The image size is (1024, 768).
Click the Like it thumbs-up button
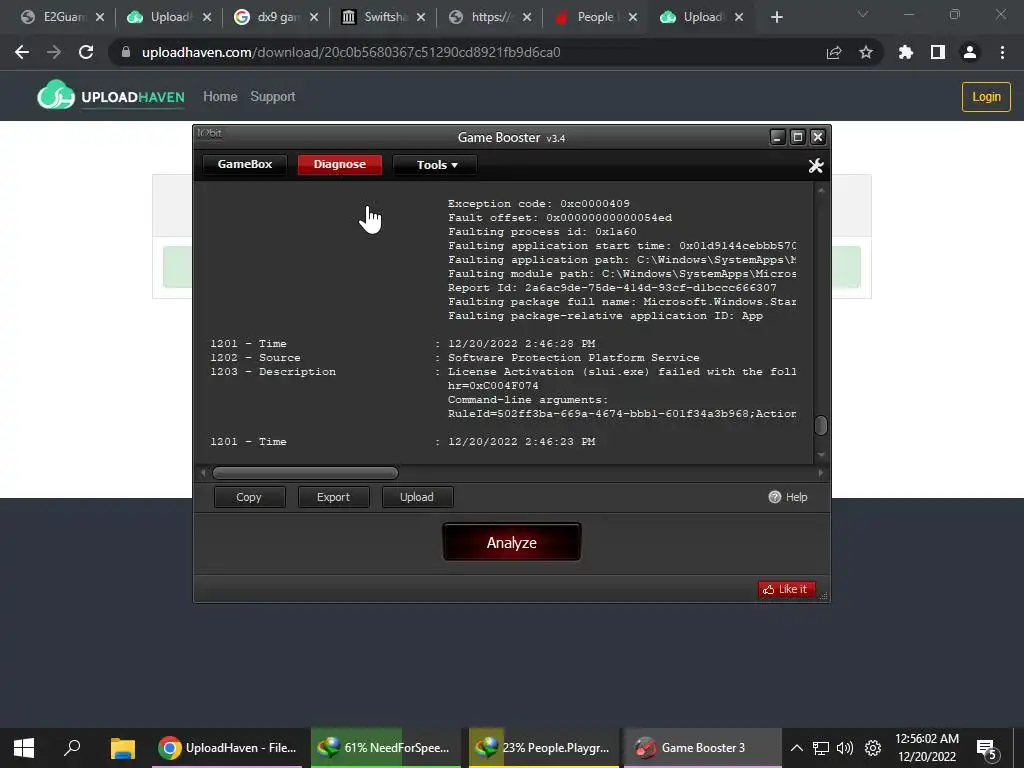coord(786,589)
